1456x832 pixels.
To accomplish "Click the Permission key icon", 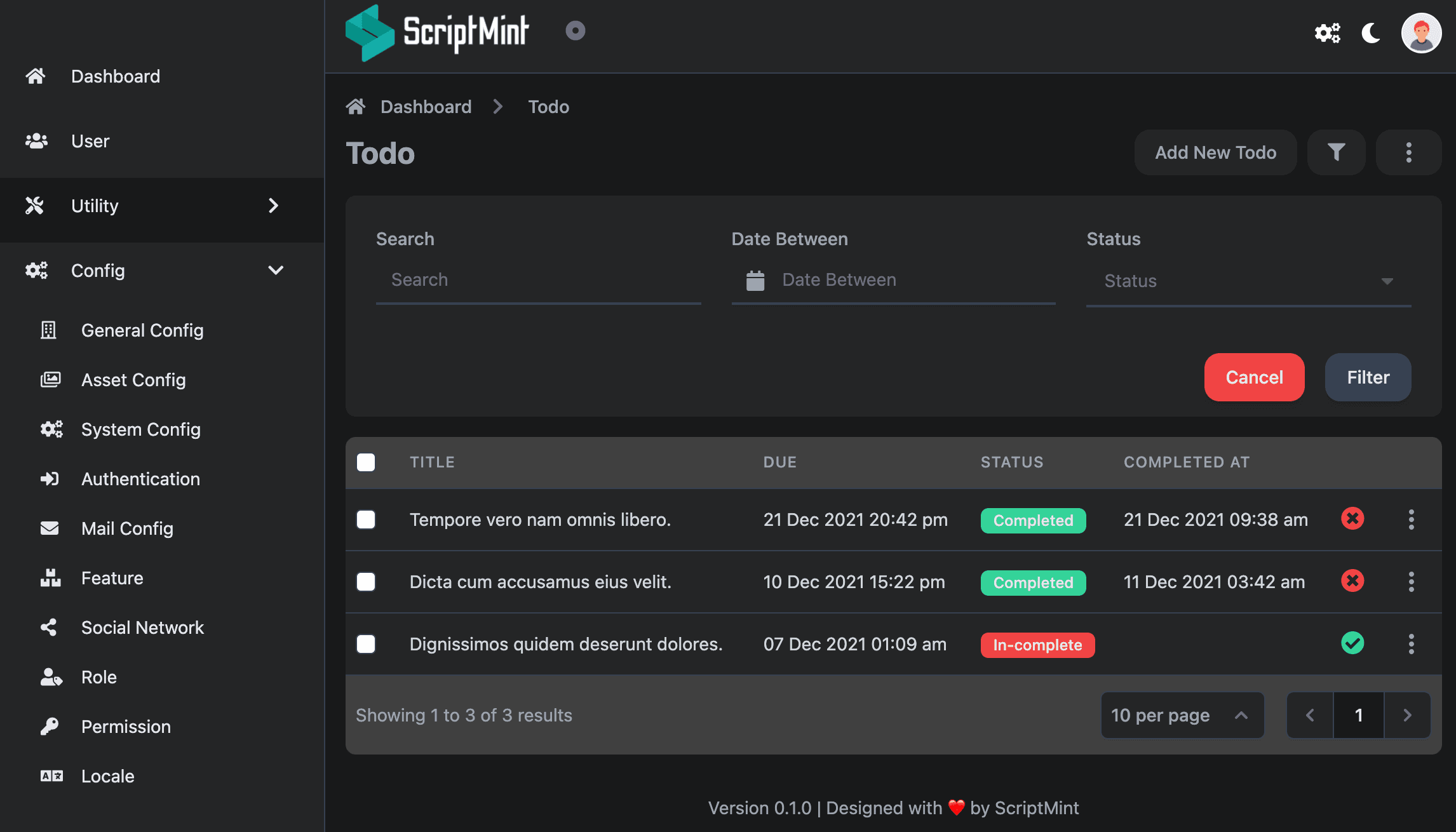I will [x=50, y=726].
